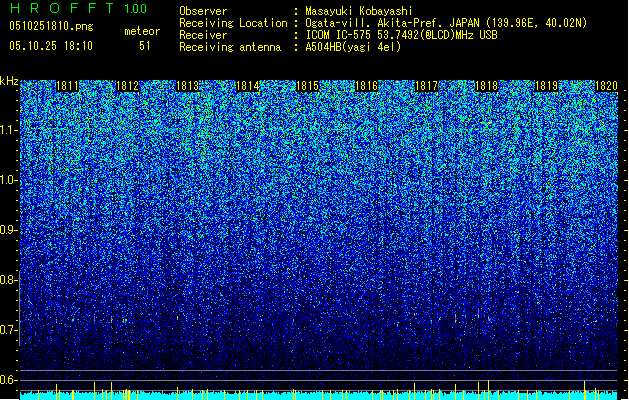629x400 pixels.
Task: Click the antenna A504HB(yagi 4el) text
Action: [353, 47]
